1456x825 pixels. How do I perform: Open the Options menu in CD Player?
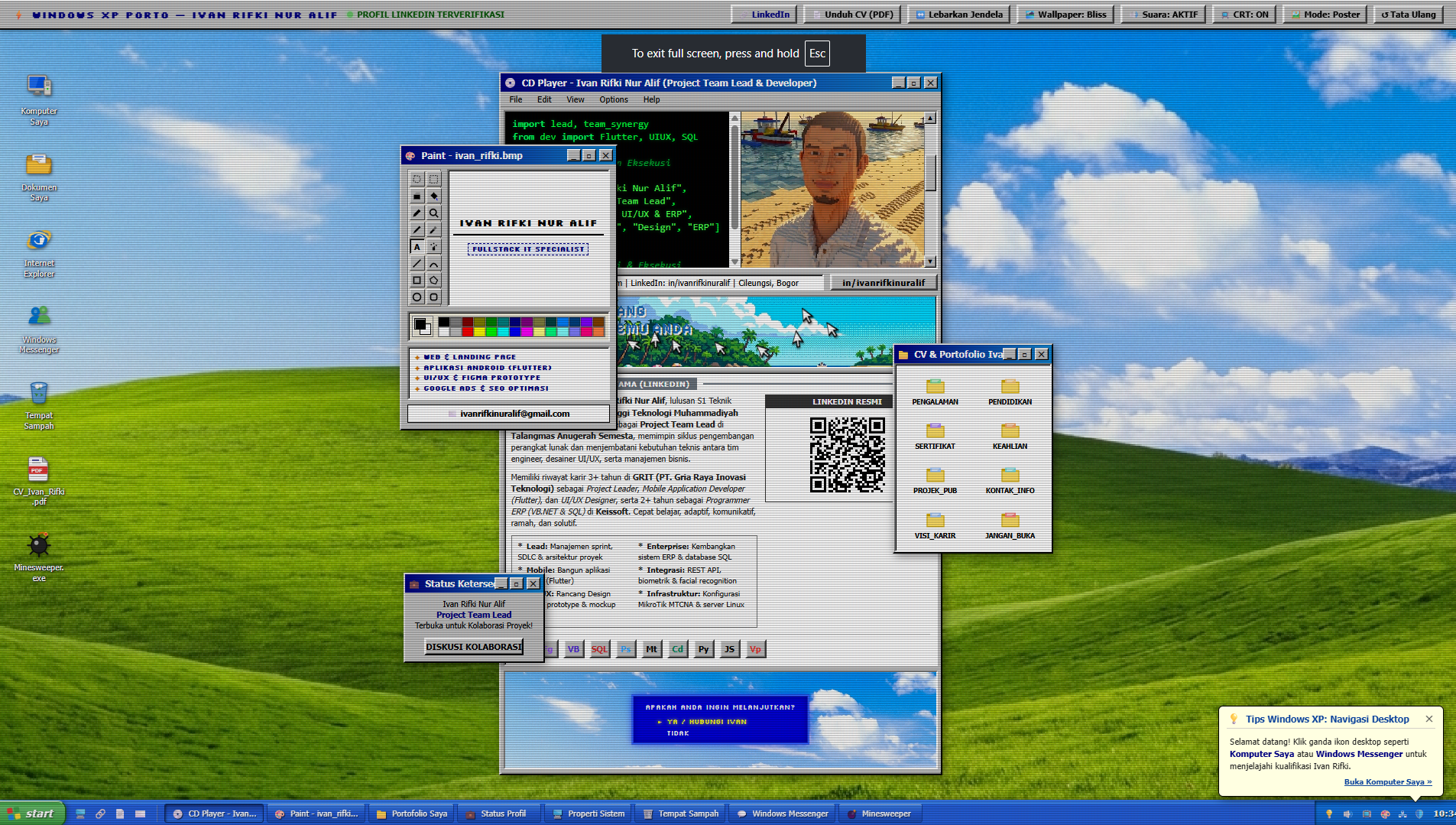point(613,99)
